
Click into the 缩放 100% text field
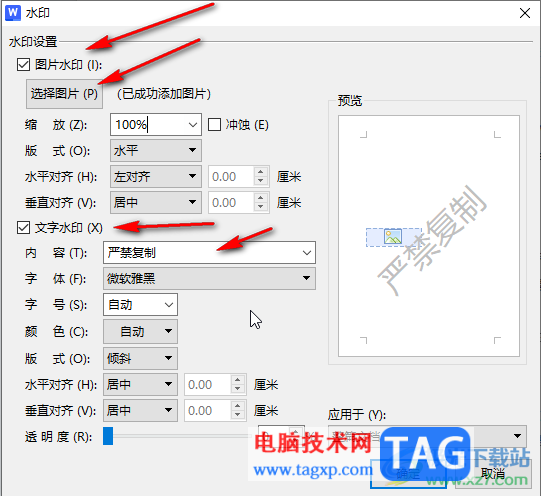[x=148, y=125]
